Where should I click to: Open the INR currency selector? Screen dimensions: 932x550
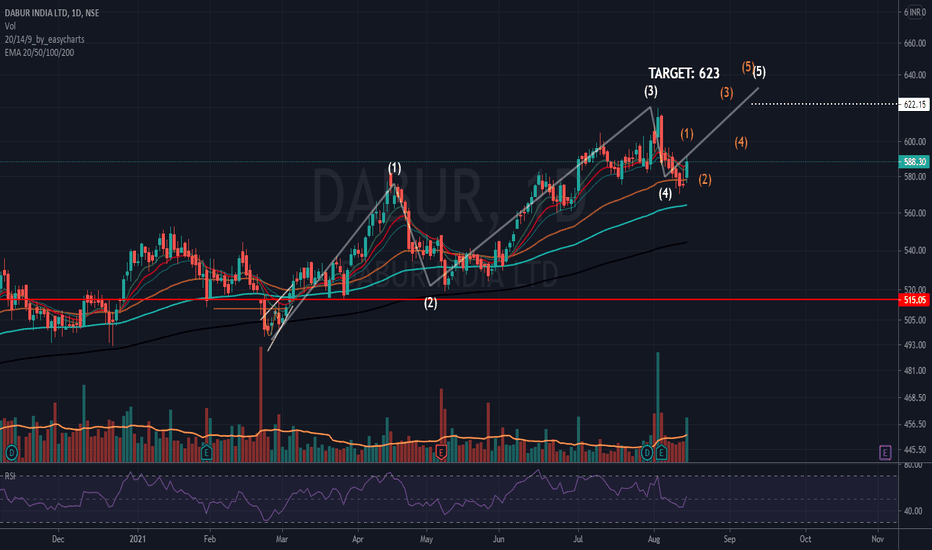coord(915,12)
